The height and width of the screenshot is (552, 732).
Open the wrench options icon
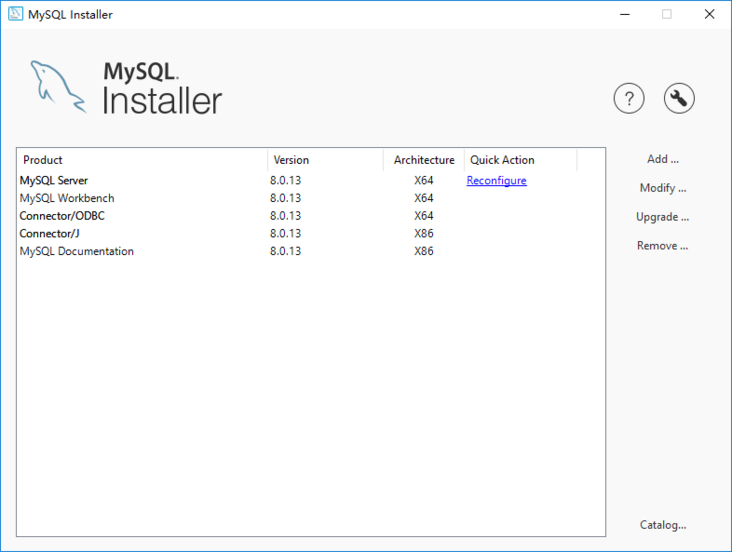pos(679,99)
